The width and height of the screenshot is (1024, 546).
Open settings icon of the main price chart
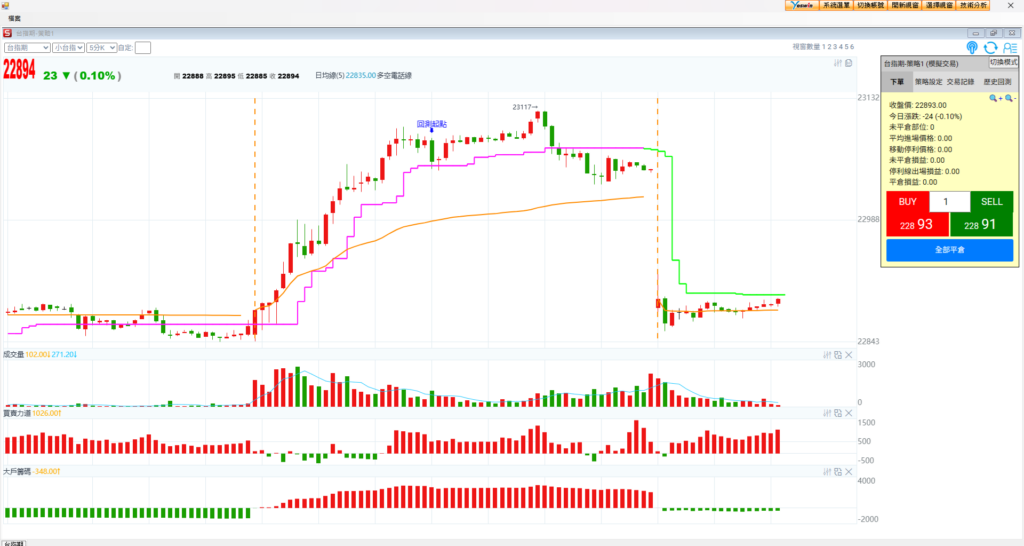pos(838,63)
